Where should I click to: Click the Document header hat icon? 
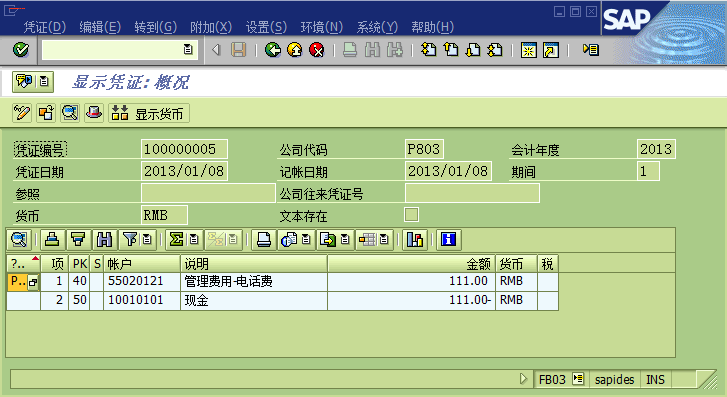click(x=94, y=113)
